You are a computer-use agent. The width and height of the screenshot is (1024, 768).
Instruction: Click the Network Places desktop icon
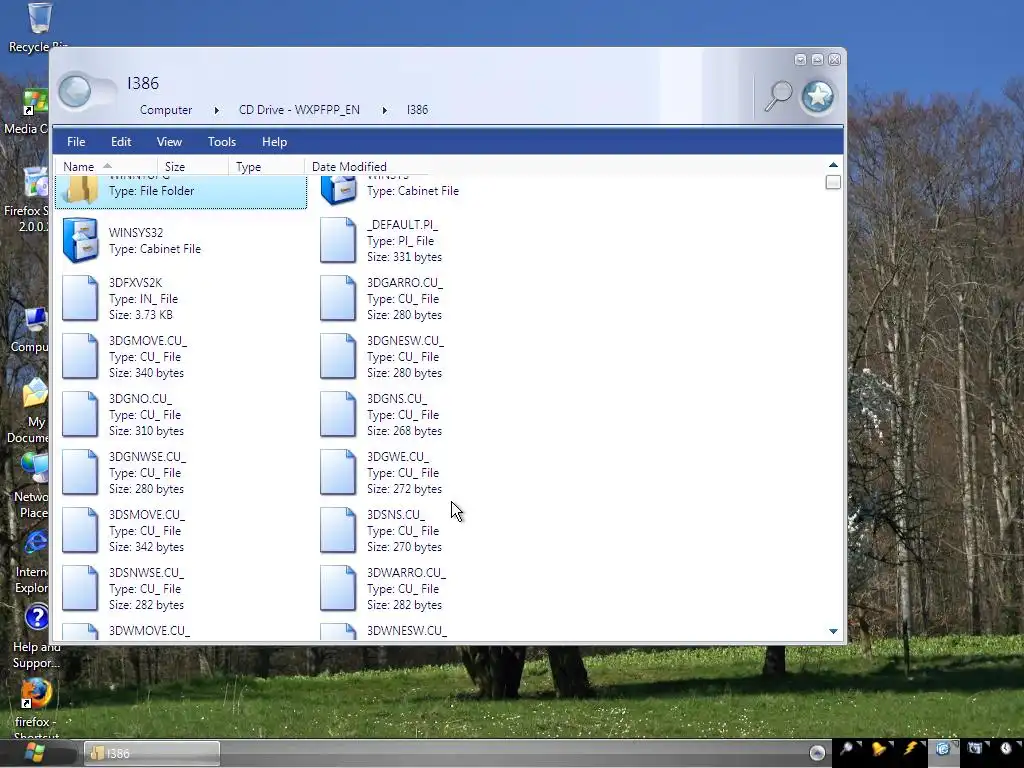click(x=33, y=485)
